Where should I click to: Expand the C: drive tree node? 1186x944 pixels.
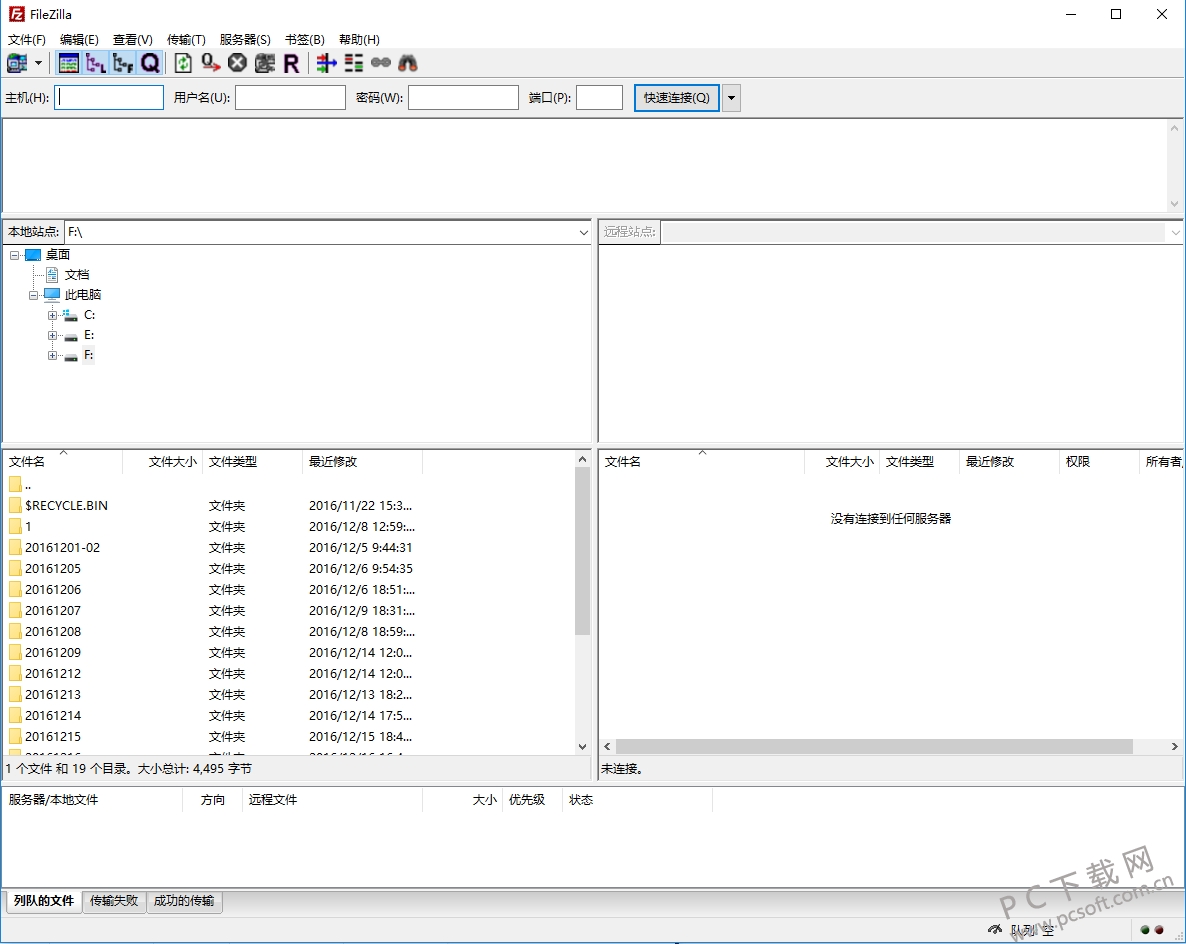pos(52,315)
